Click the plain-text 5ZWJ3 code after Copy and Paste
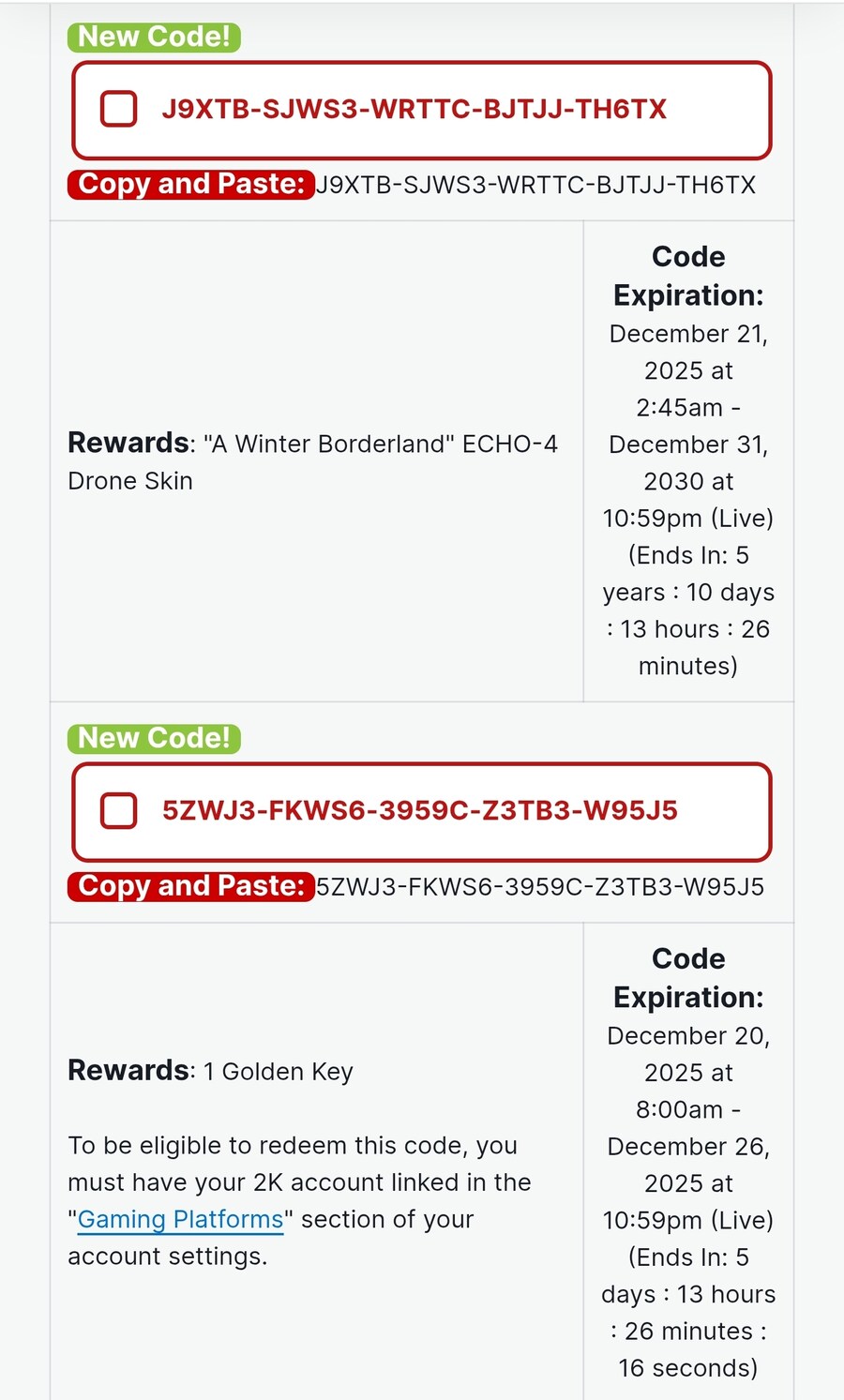Screen dimensions: 844x1400 pos(540,886)
